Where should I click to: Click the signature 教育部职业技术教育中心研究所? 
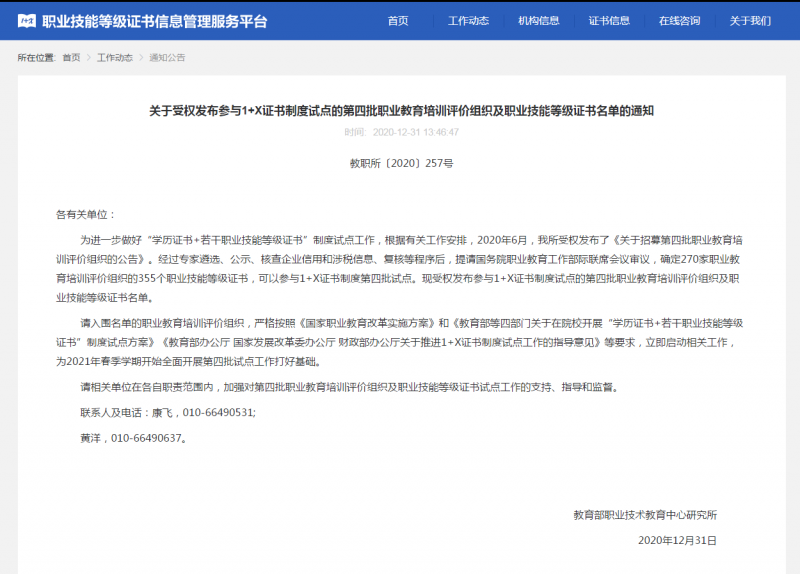(x=645, y=515)
